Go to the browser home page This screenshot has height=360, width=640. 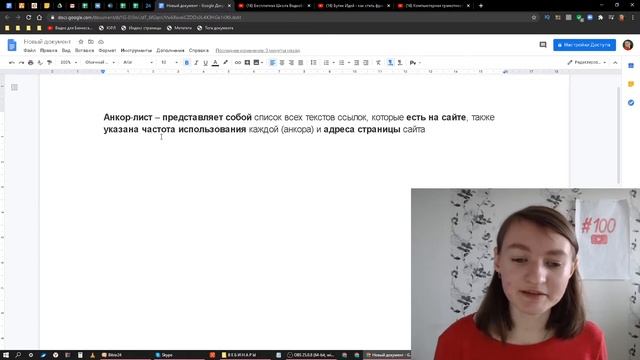[x=39, y=18]
